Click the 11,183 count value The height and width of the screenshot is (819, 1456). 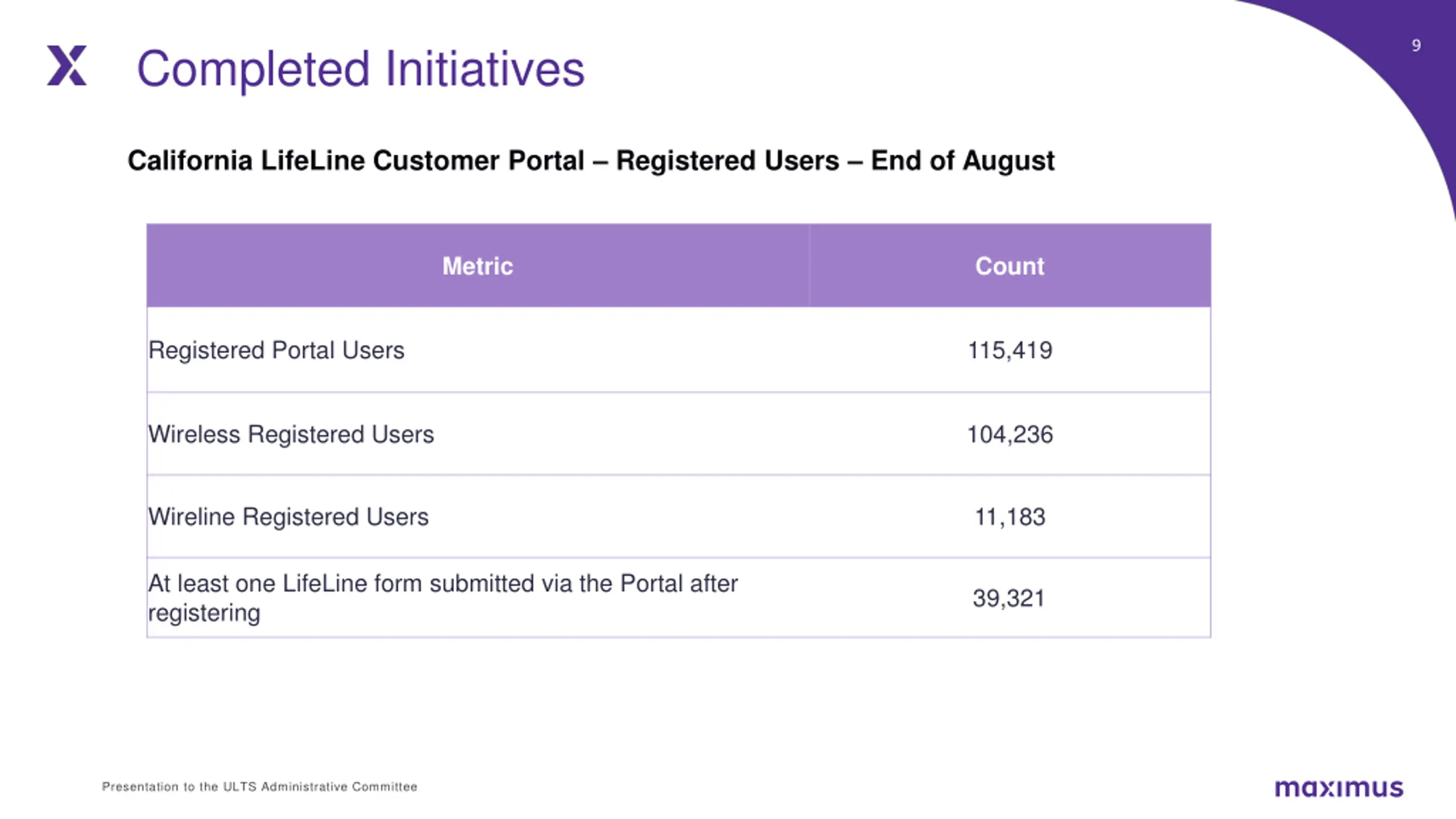pos(1010,516)
